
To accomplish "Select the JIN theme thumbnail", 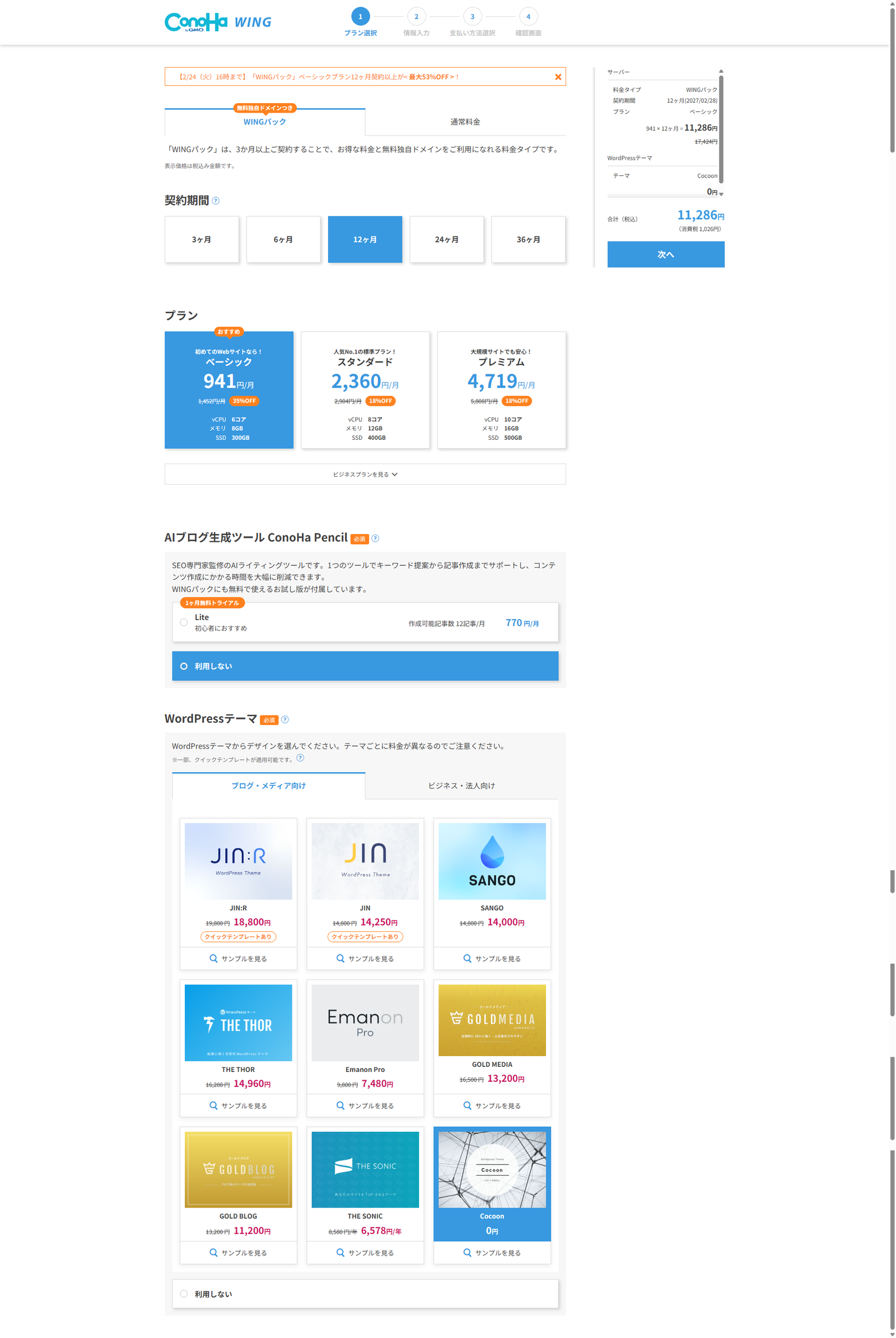I will point(365,861).
